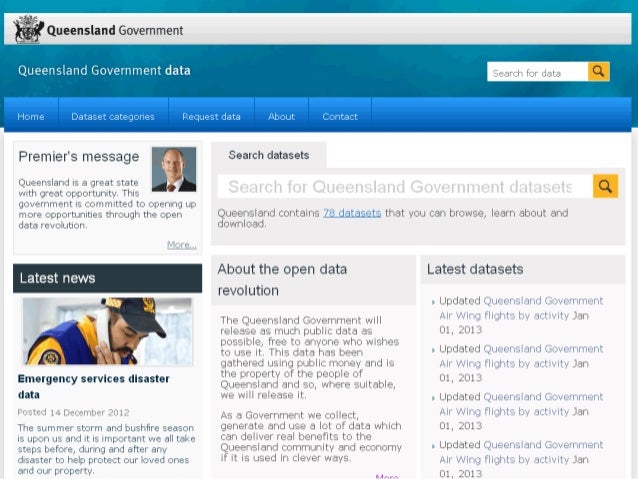Select the Search datasets tab
The image size is (638, 479).
pyautogui.click(x=269, y=155)
